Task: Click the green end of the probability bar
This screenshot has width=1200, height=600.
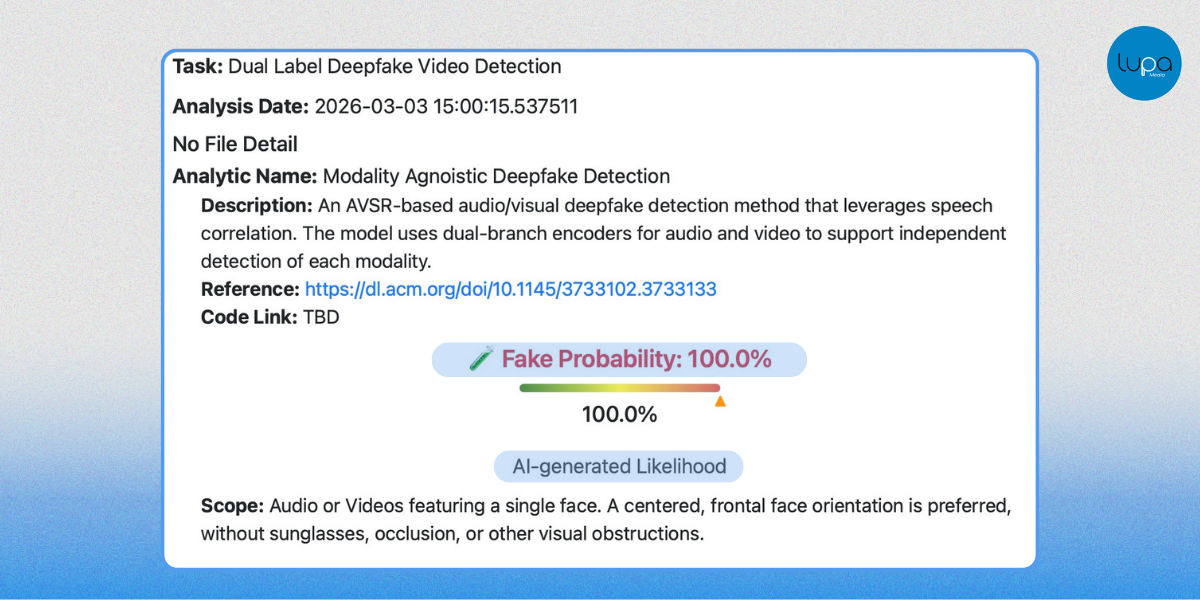Action: pyautogui.click(x=530, y=388)
